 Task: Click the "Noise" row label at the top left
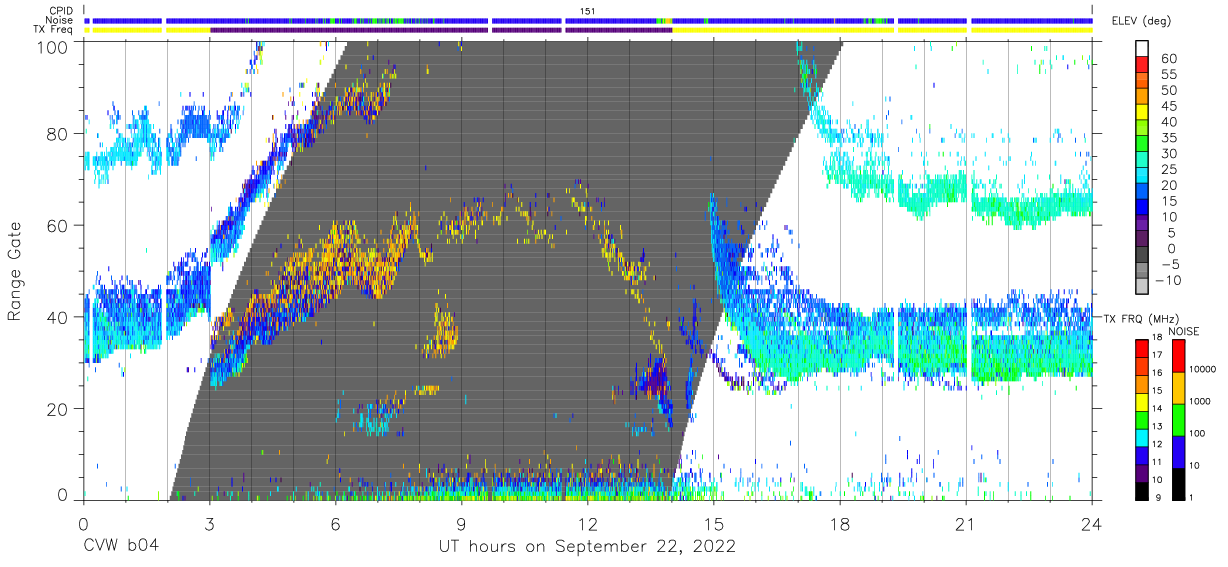60,20
